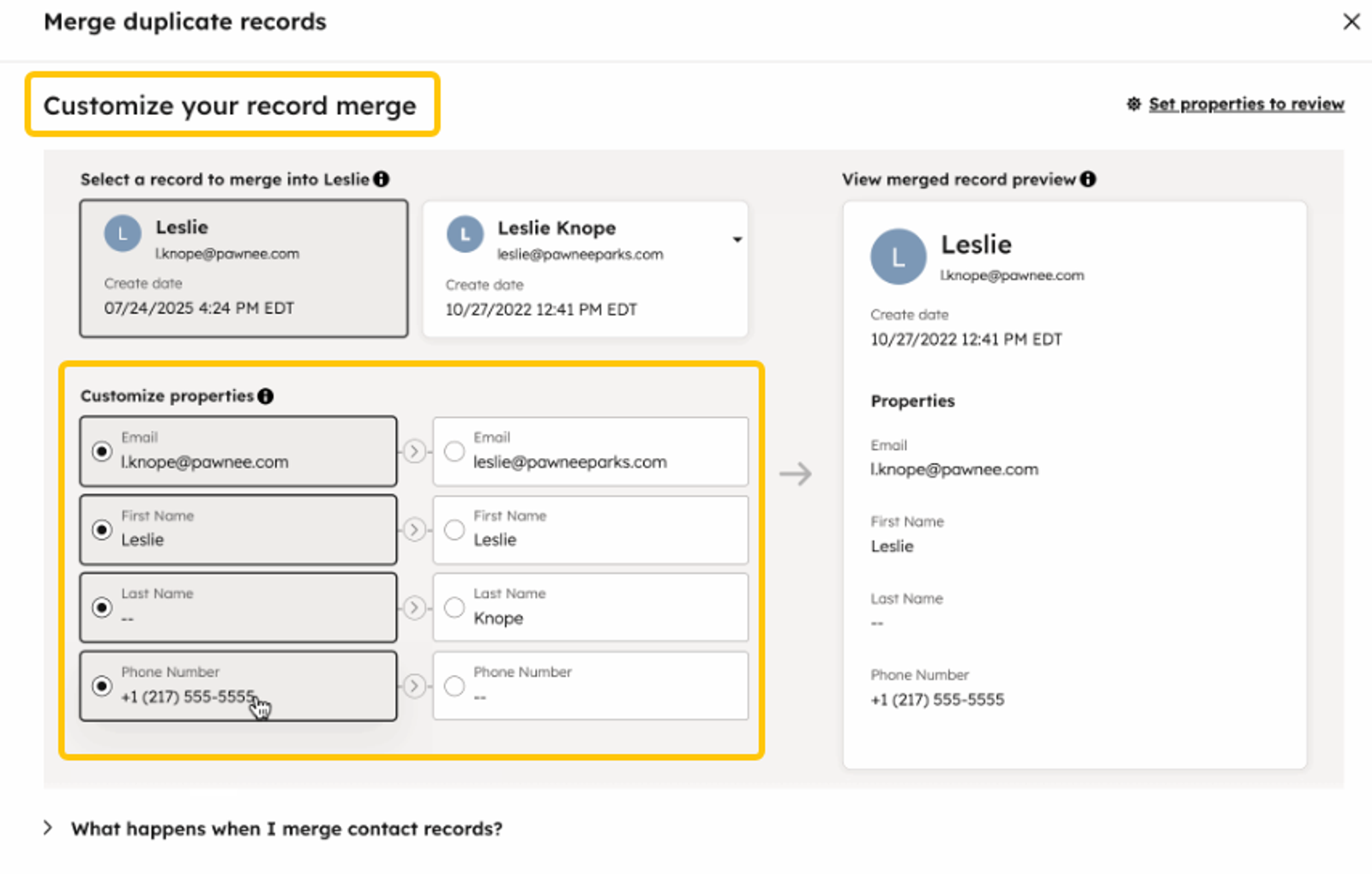Click leslie@pawneeparks.com email under Leslie Knope
This screenshot has width=1372, height=874.
click(580, 255)
